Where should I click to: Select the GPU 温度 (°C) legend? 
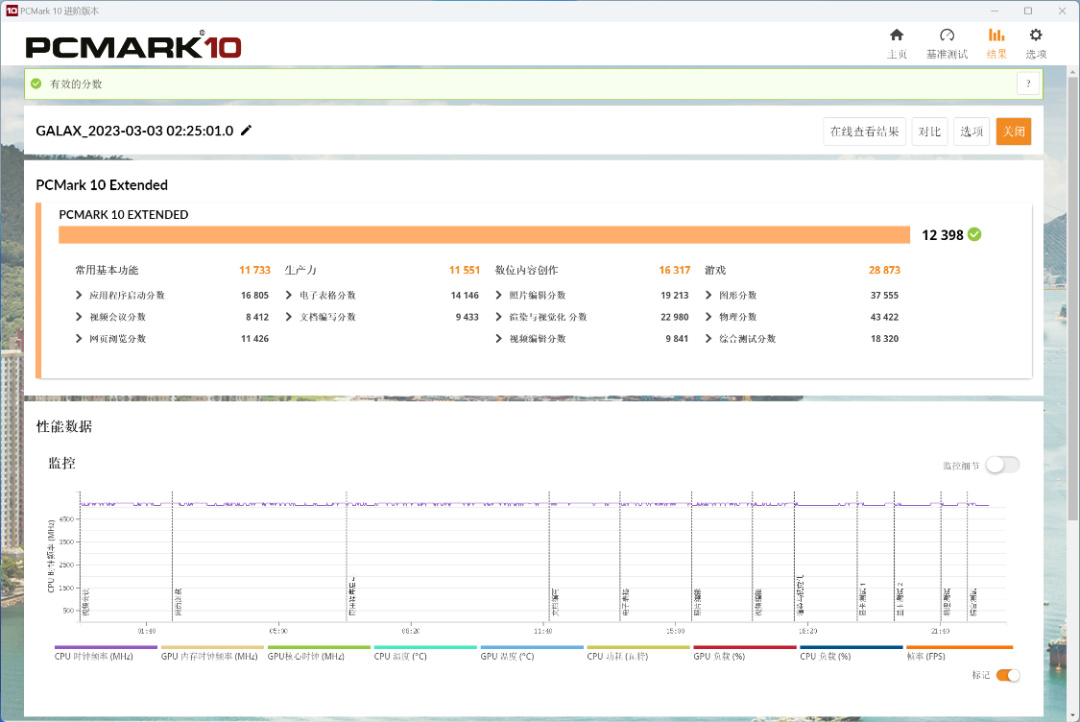pyautogui.click(x=532, y=653)
